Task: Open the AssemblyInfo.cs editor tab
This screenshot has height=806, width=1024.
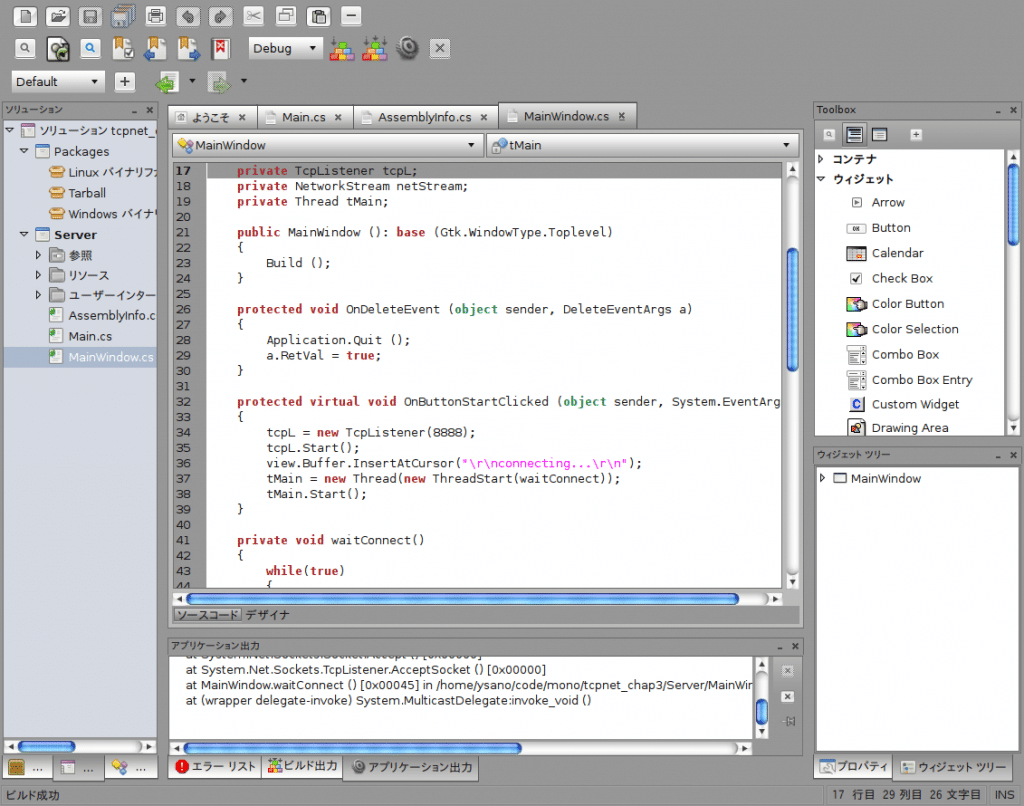Action: pos(424,117)
